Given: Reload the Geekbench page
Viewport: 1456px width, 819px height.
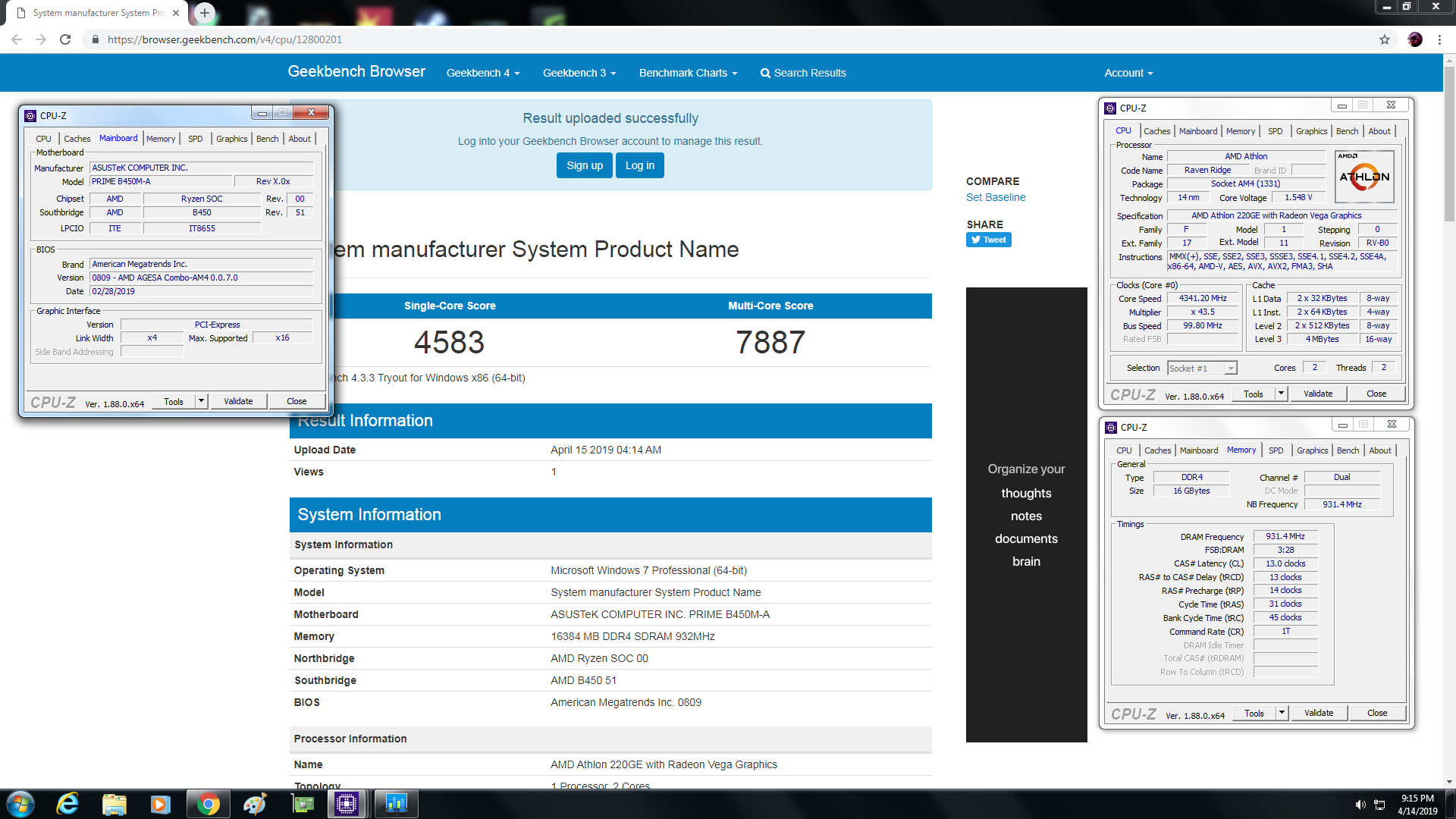Looking at the screenshot, I should point(65,39).
